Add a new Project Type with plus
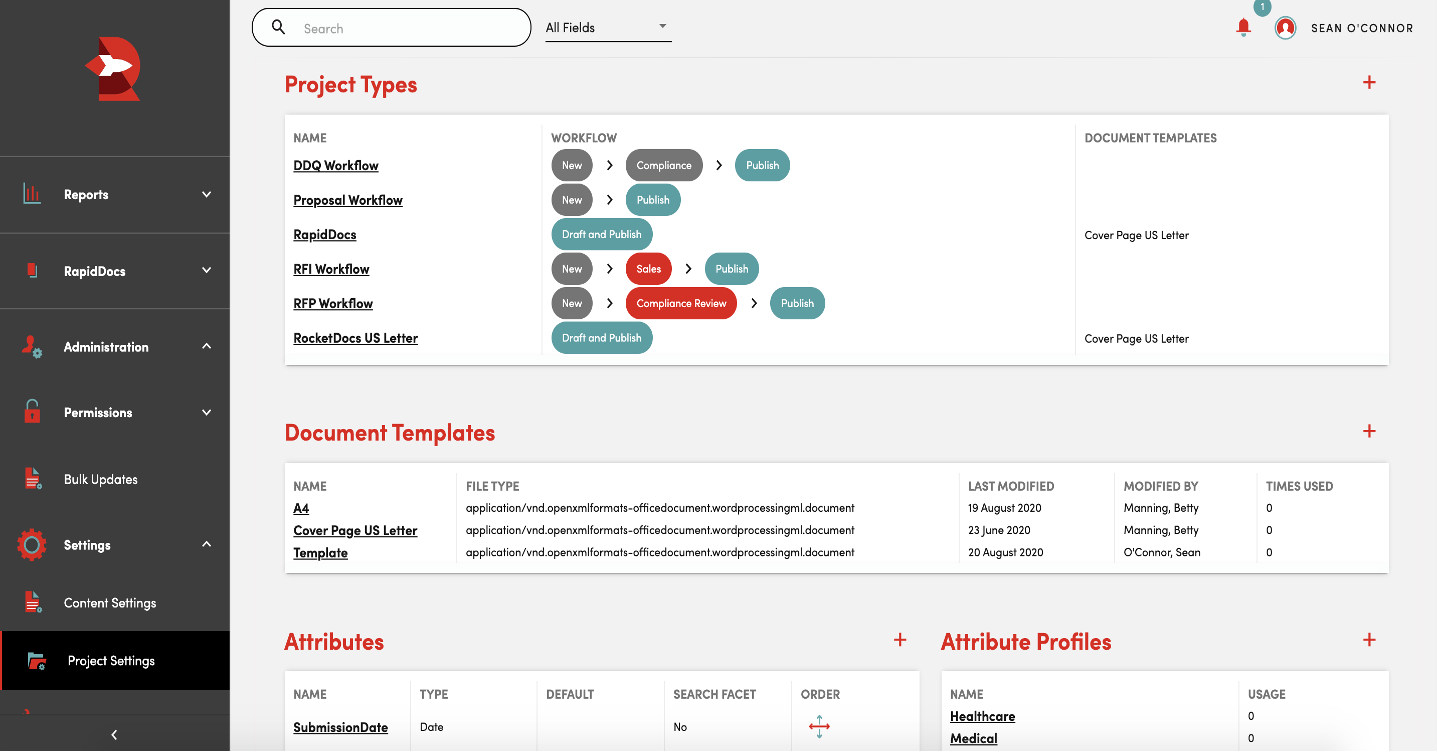The width and height of the screenshot is (1438, 752). pos(1369,83)
